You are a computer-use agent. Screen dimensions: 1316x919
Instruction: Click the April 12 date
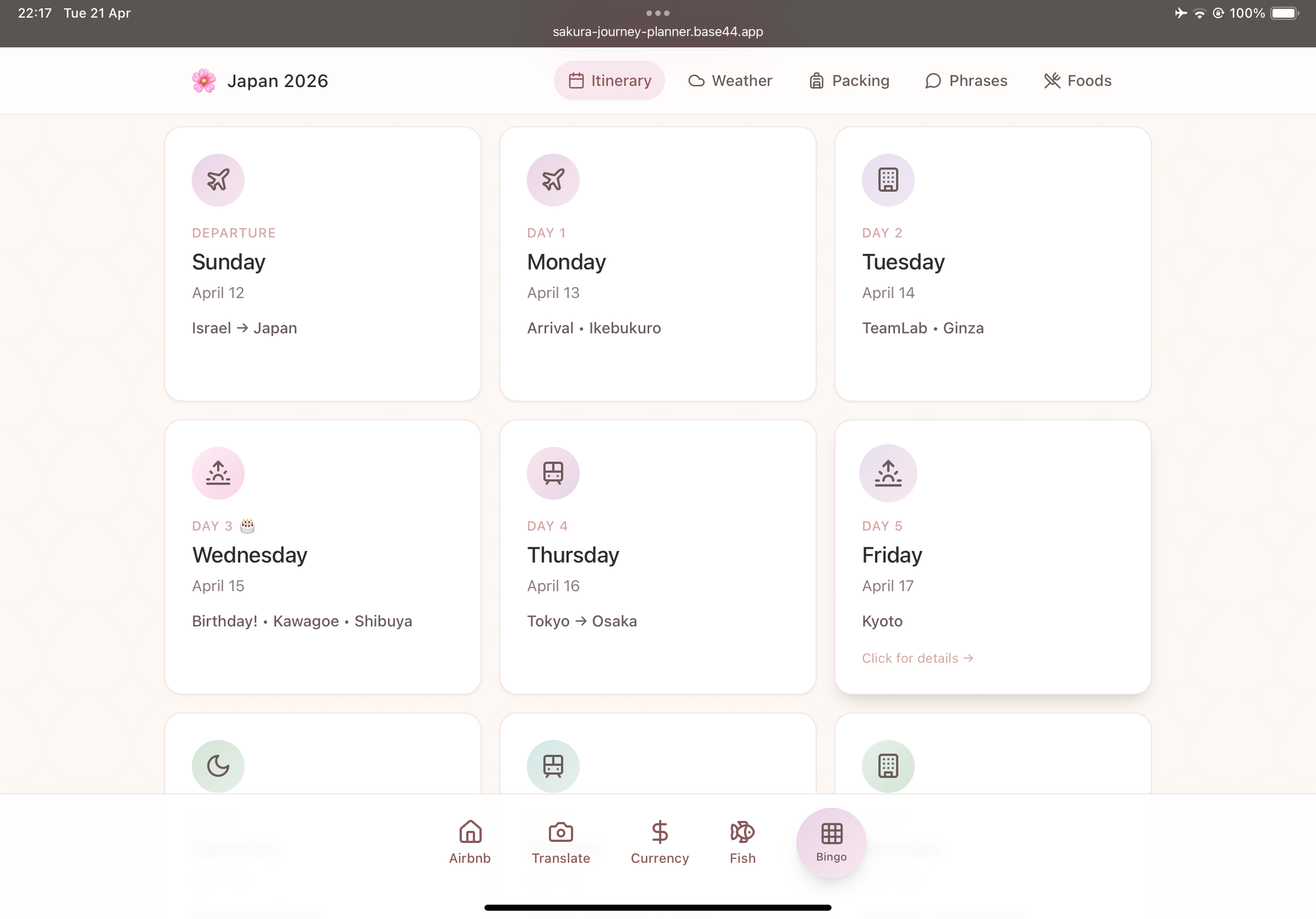coord(218,293)
